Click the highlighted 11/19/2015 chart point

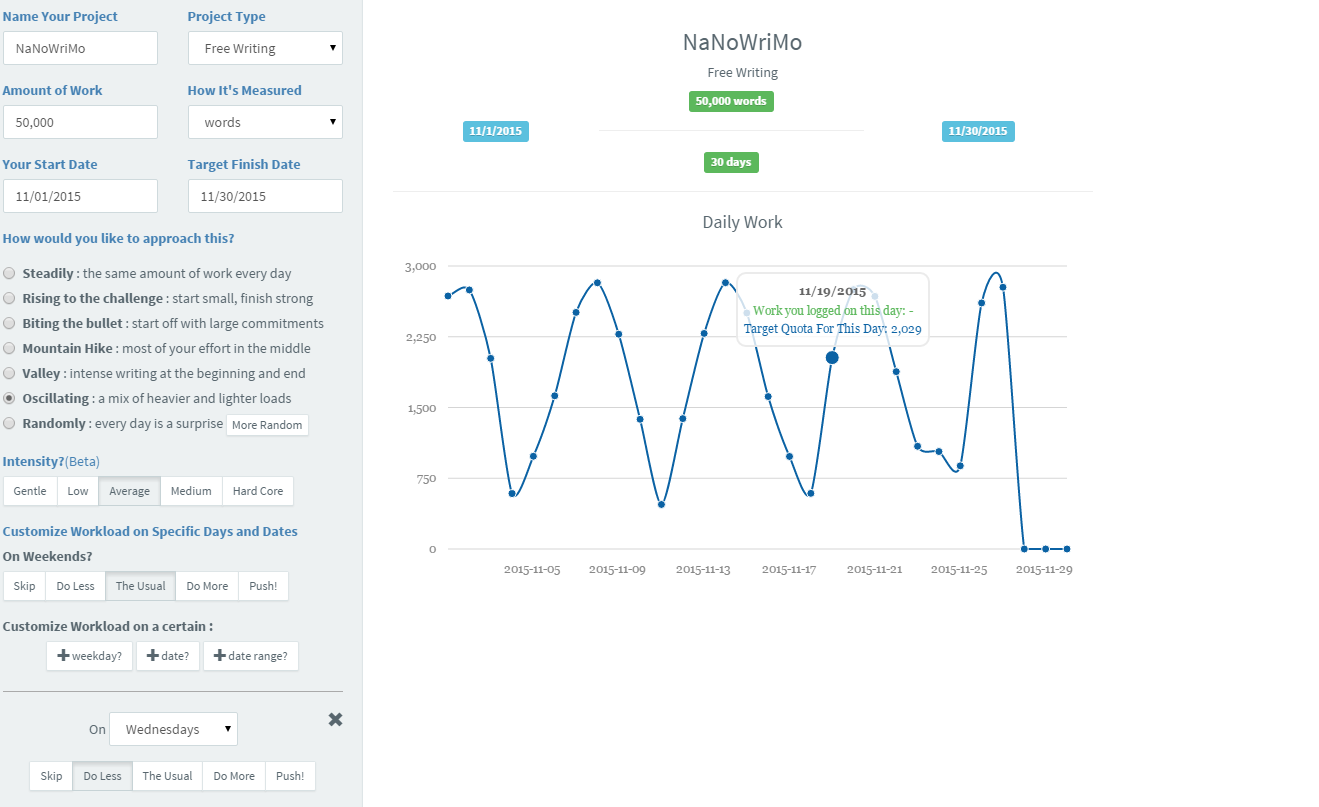tap(832, 357)
